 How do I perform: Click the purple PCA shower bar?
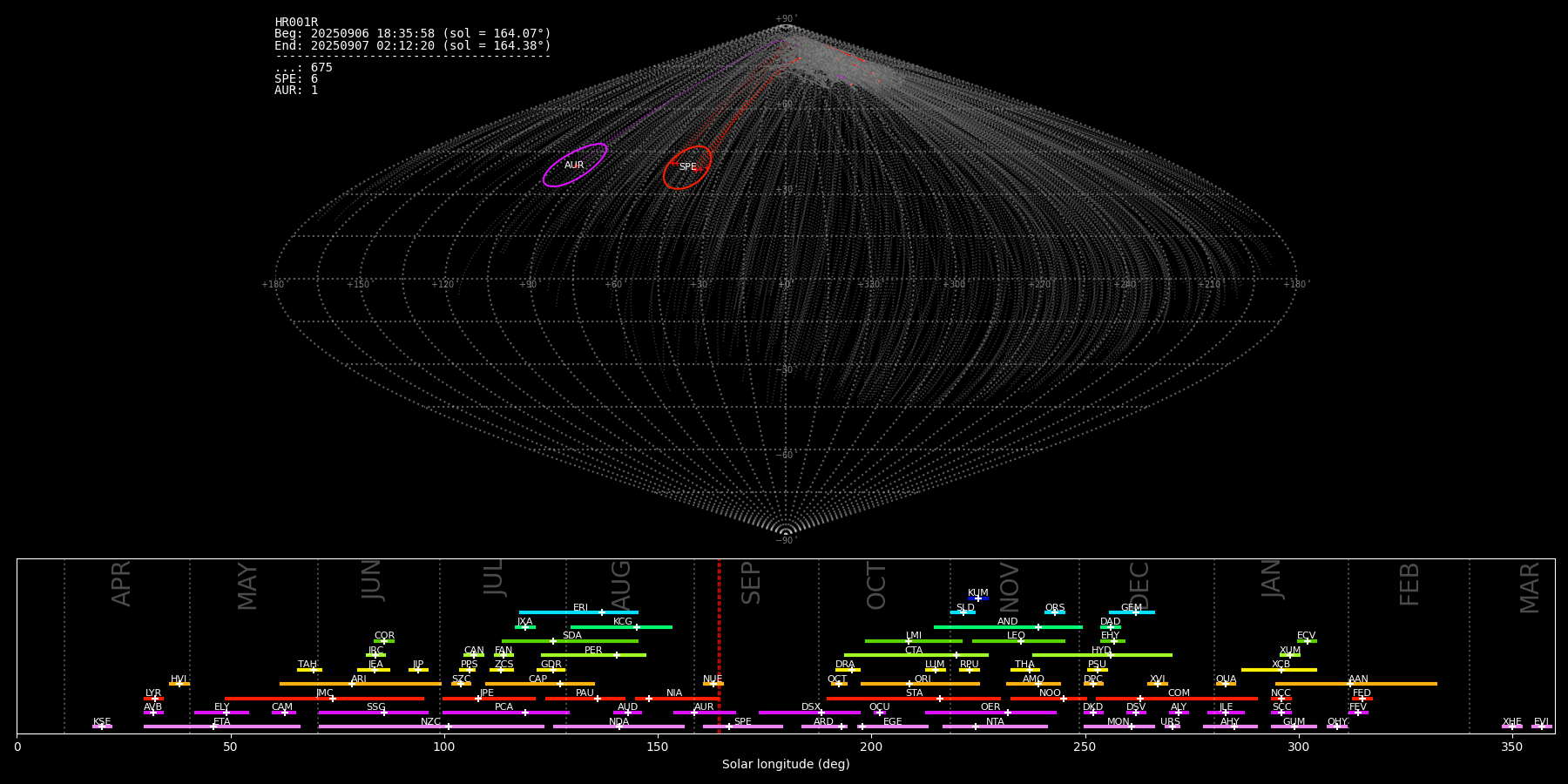[505, 713]
